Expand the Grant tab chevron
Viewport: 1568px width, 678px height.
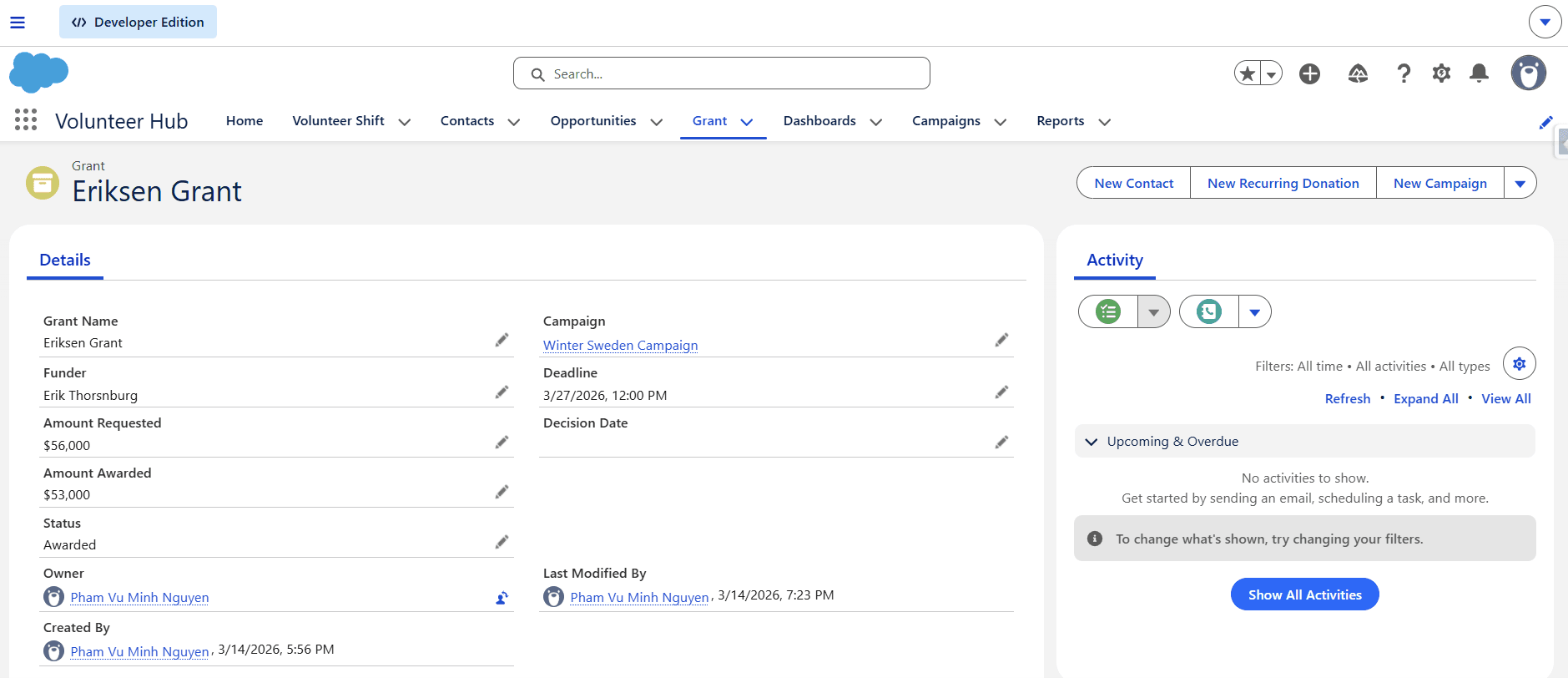[747, 122]
